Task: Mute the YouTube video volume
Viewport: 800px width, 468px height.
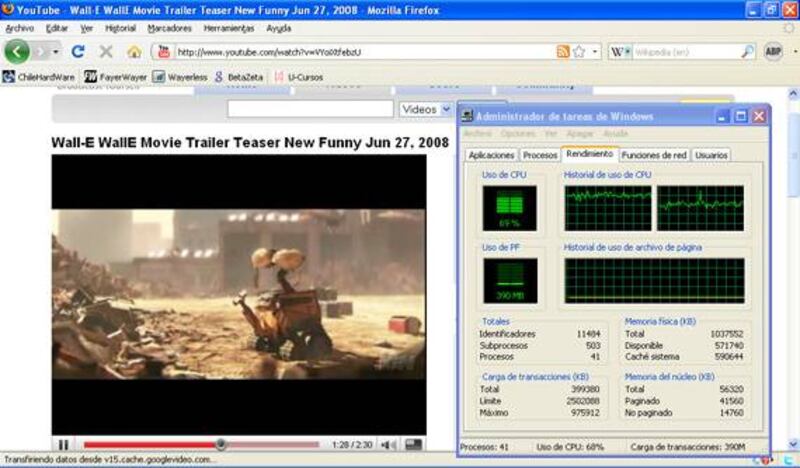Action: point(388,445)
